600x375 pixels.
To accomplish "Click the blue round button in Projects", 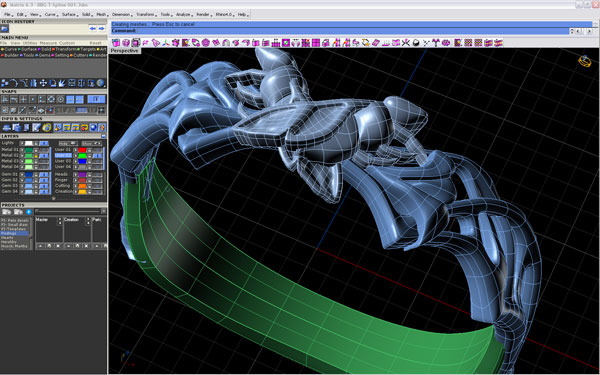I will tap(29, 212).
